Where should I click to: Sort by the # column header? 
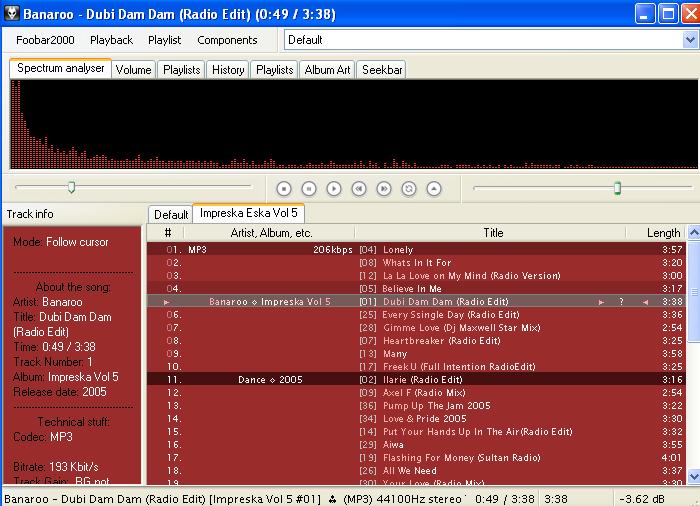pyautogui.click(x=168, y=233)
